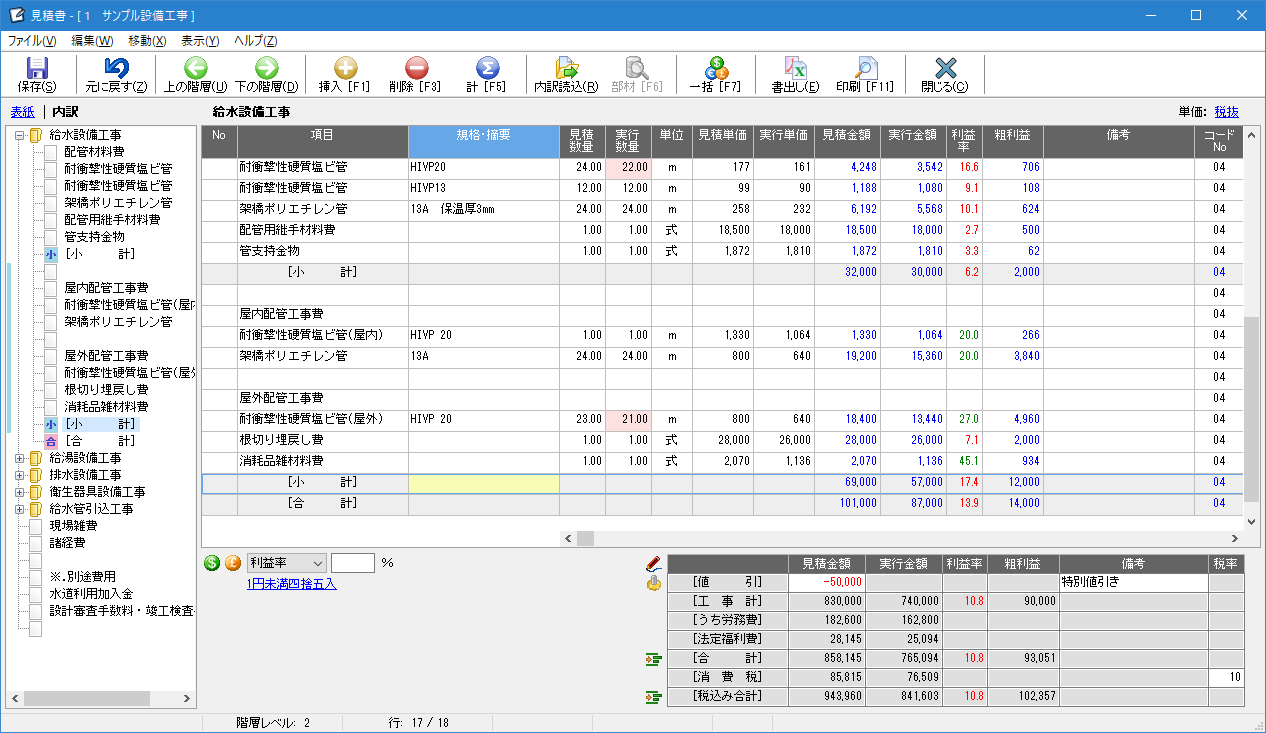
Task: Click the green list icon beside [合 計] summary
Action: (655, 658)
